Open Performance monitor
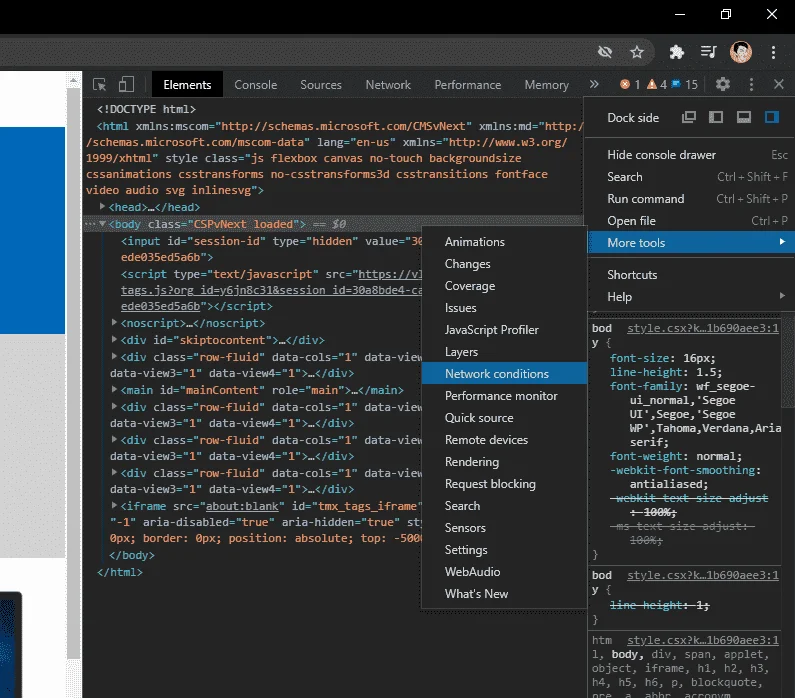 (x=504, y=396)
